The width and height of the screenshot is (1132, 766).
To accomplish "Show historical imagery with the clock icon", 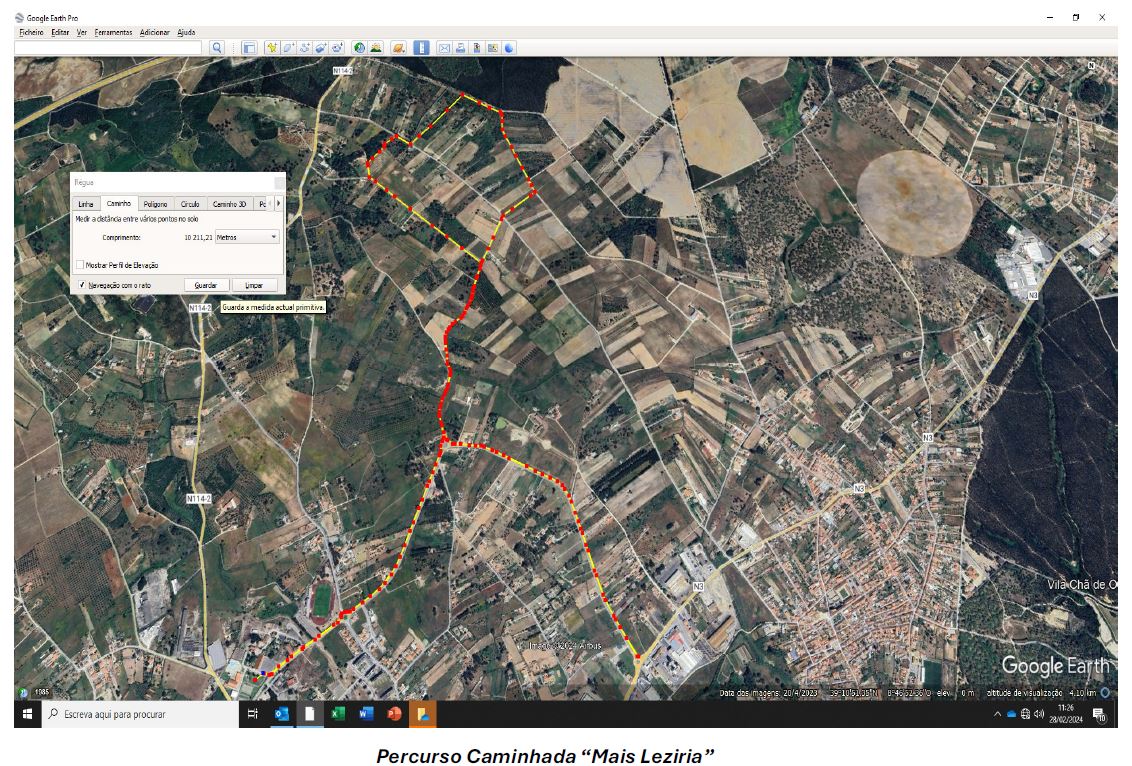I will (x=358, y=47).
